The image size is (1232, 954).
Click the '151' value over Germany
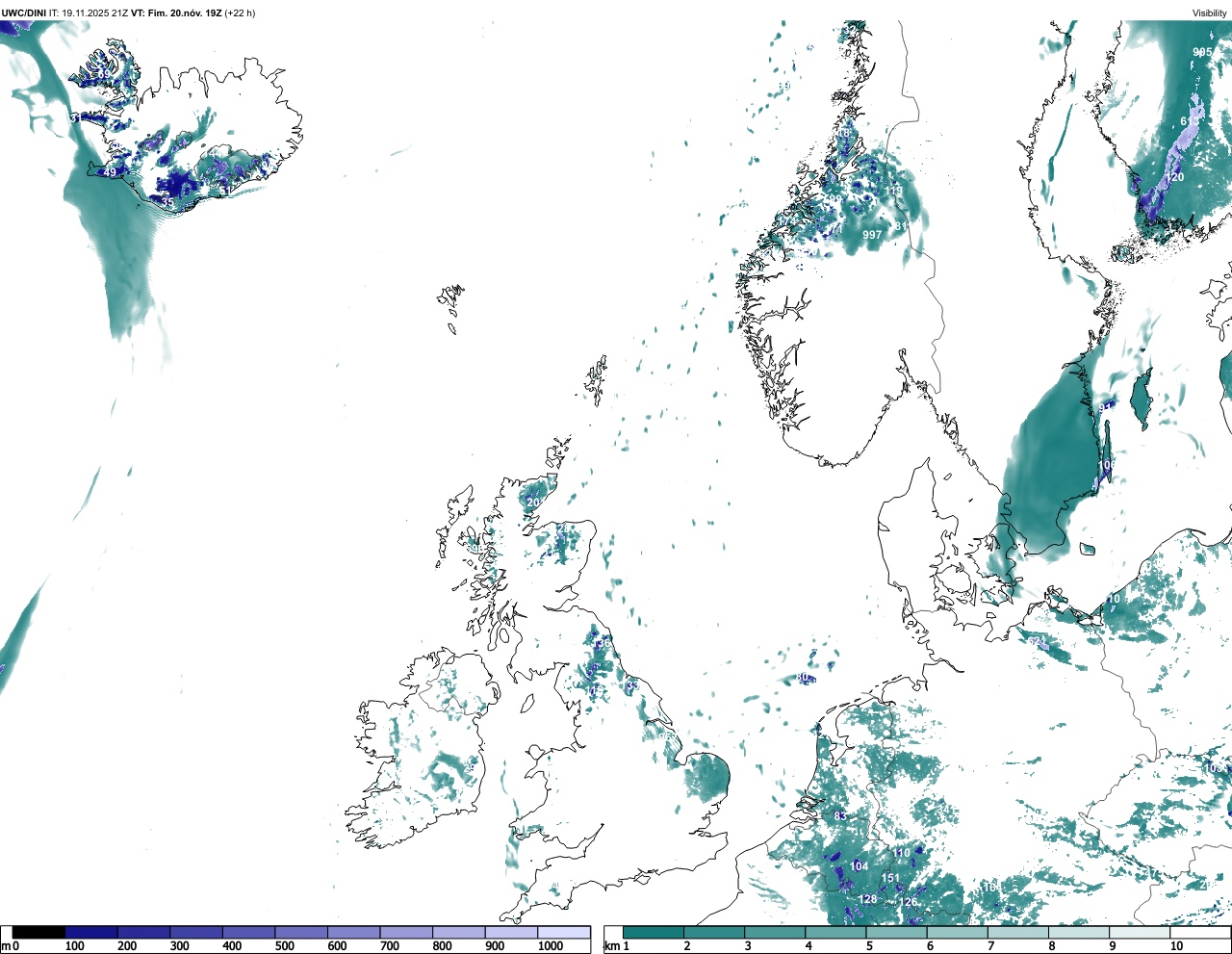pyautogui.click(x=890, y=878)
